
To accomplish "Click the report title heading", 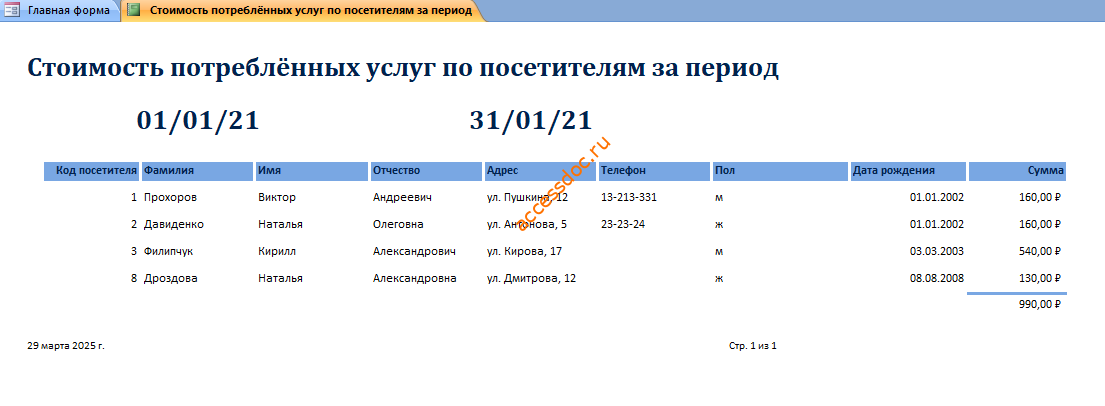I will click(403, 68).
